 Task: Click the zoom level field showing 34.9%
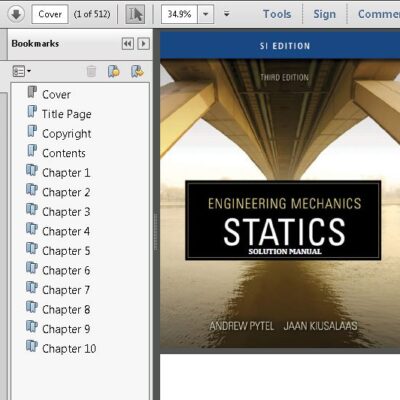[179, 14]
